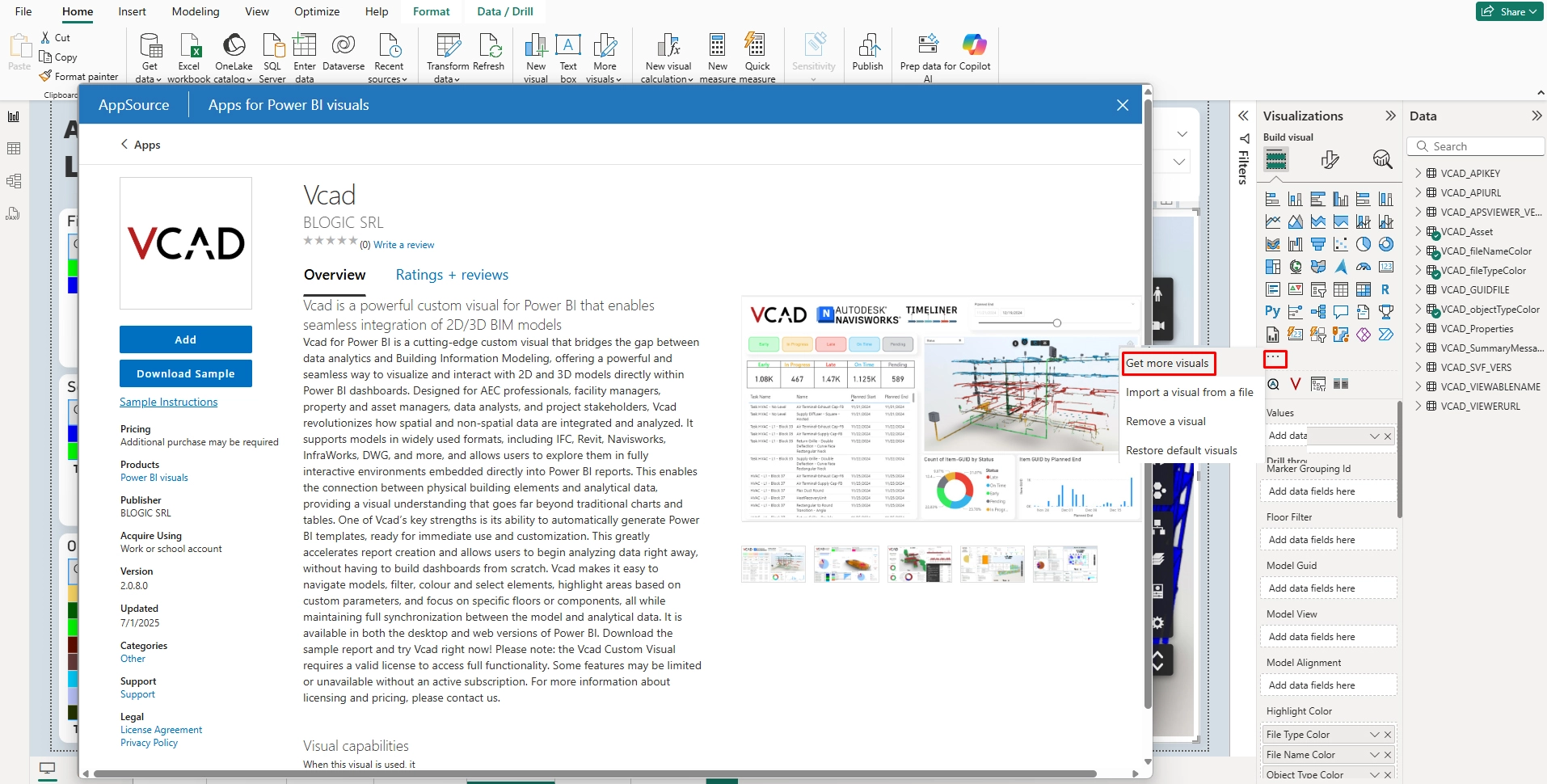Select the treemap visual icon

click(1273, 267)
